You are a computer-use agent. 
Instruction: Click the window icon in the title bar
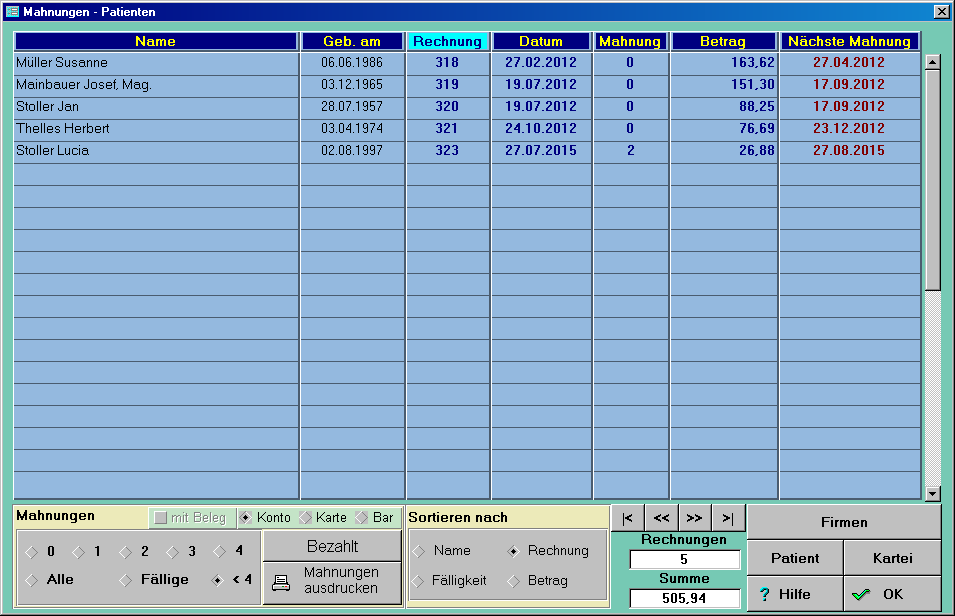pos(12,12)
